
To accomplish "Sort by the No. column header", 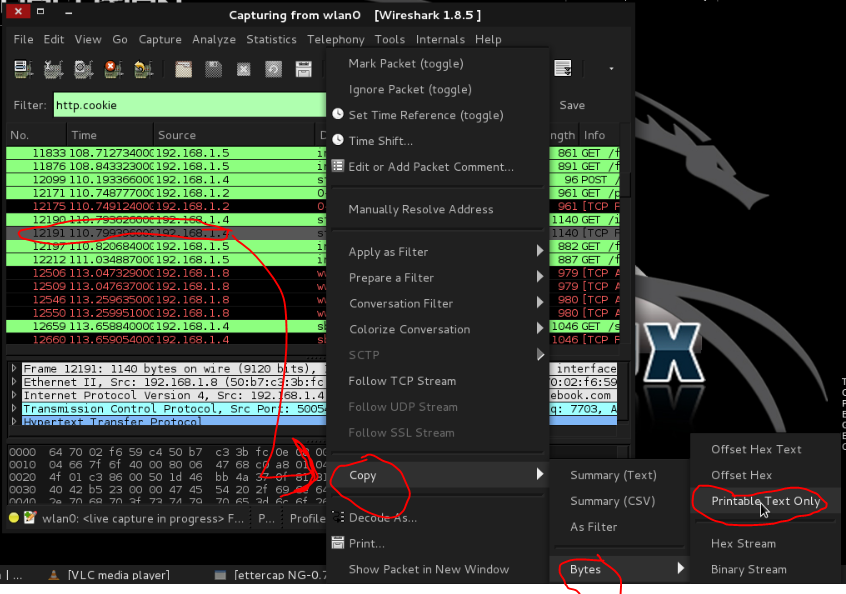I will pyautogui.click(x=36, y=135).
